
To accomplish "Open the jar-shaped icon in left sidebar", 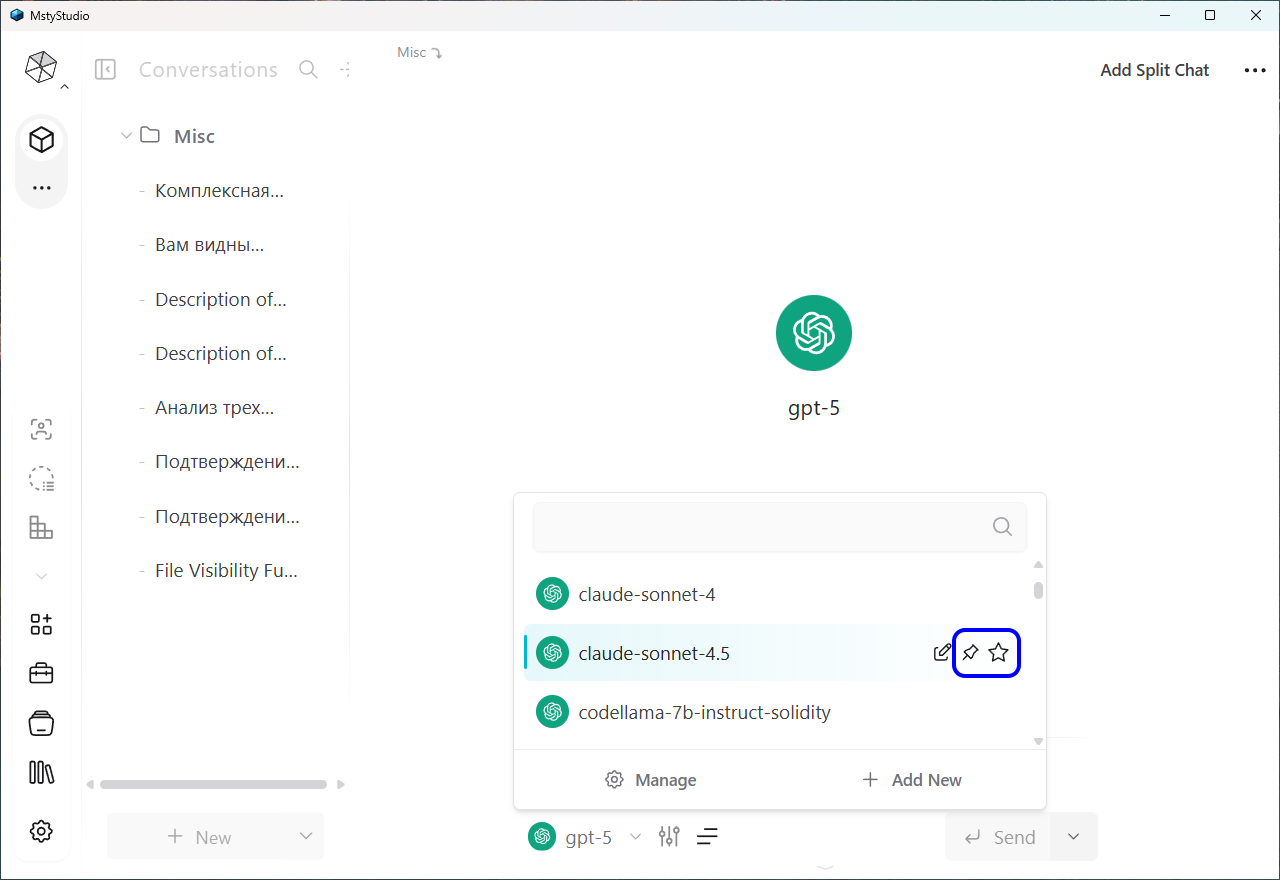I will click(41, 723).
